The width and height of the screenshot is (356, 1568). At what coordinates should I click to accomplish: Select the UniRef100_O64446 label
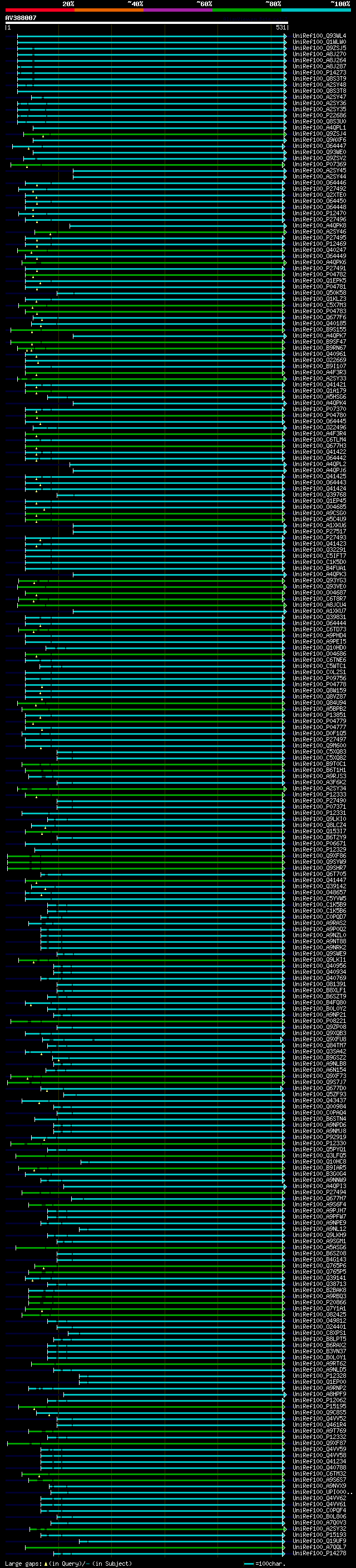[x=319, y=182]
